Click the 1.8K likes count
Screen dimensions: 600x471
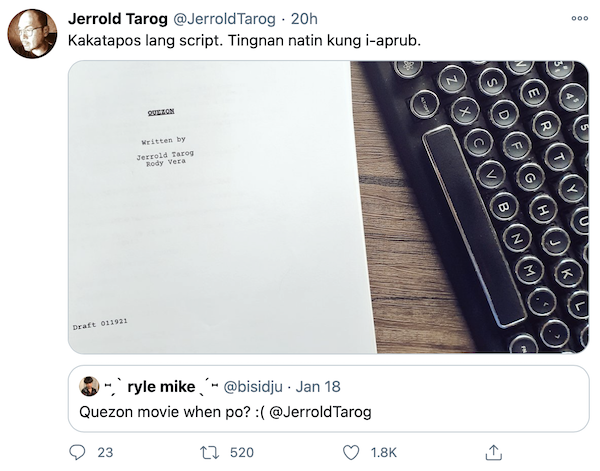pos(384,452)
